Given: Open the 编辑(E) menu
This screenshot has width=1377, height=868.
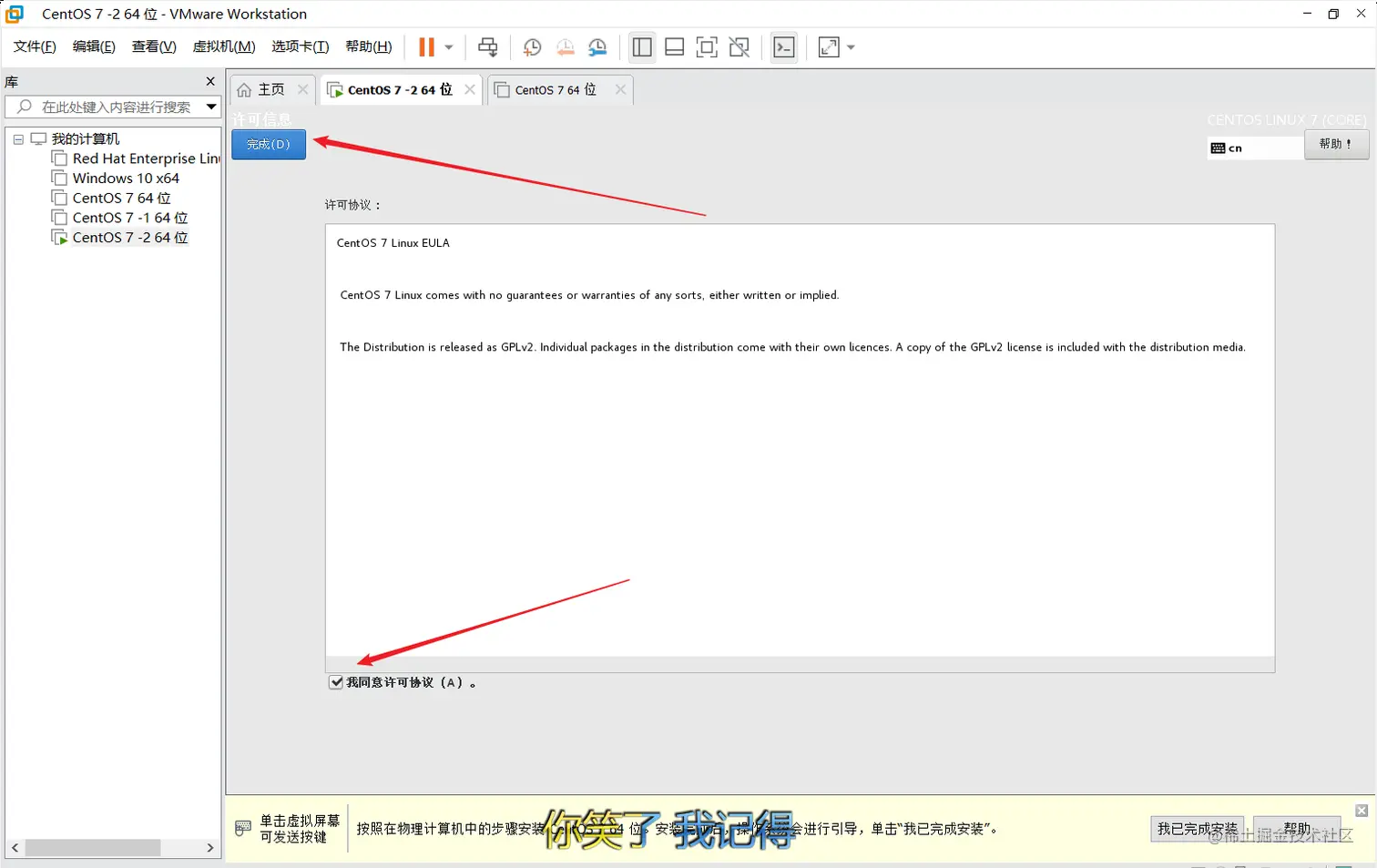Looking at the screenshot, I should (94, 46).
